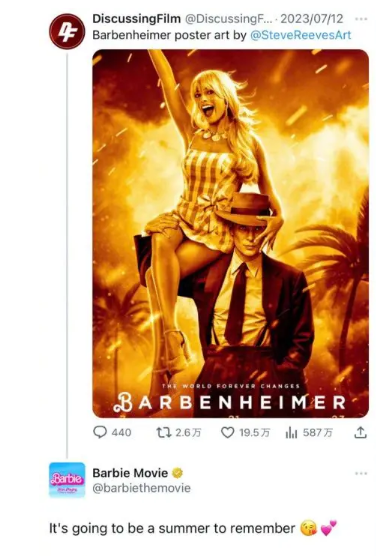376x556 pixels.
Task: Open more options on DiscussingFilm tweet
Action: pos(361,19)
